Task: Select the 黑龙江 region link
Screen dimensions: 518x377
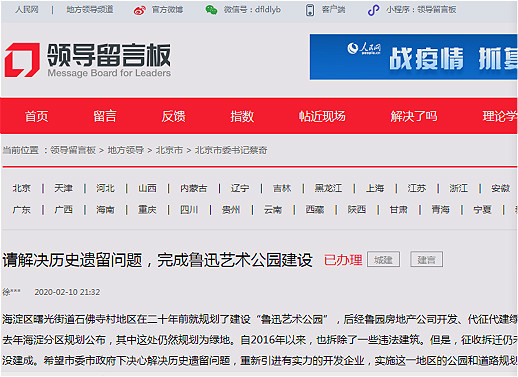Action: [328, 188]
